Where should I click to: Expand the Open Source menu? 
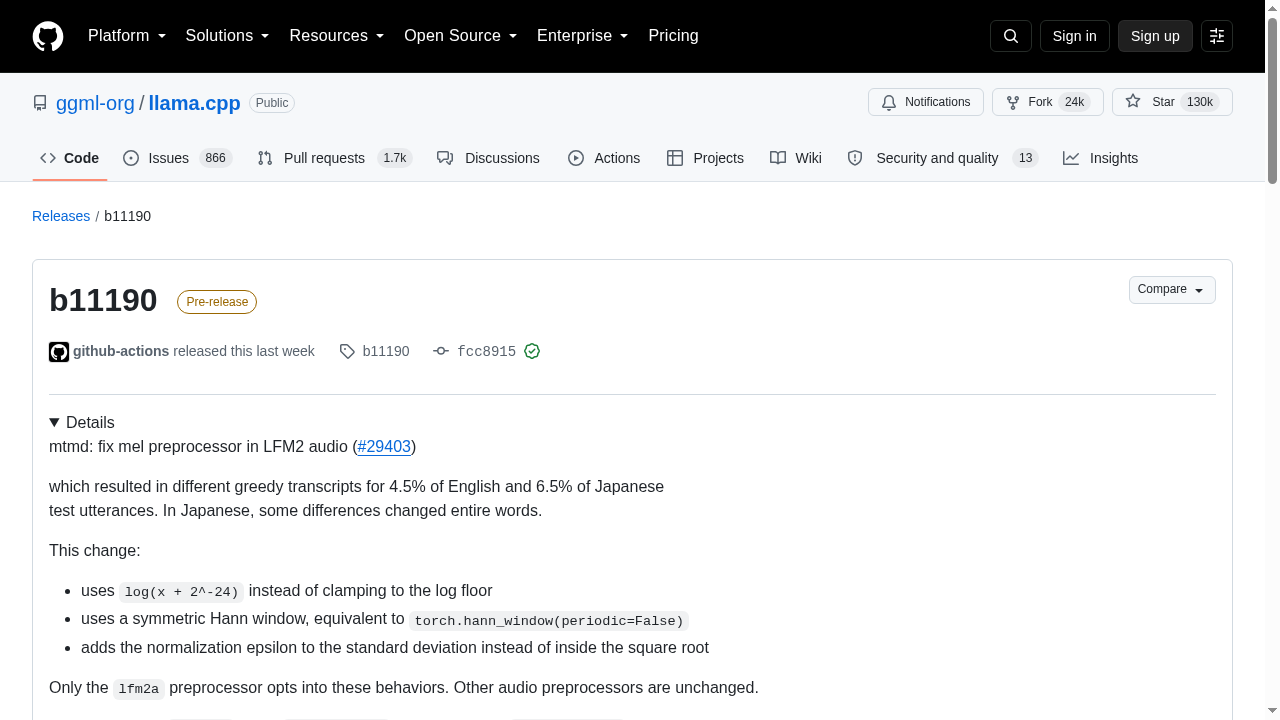[x=460, y=36]
